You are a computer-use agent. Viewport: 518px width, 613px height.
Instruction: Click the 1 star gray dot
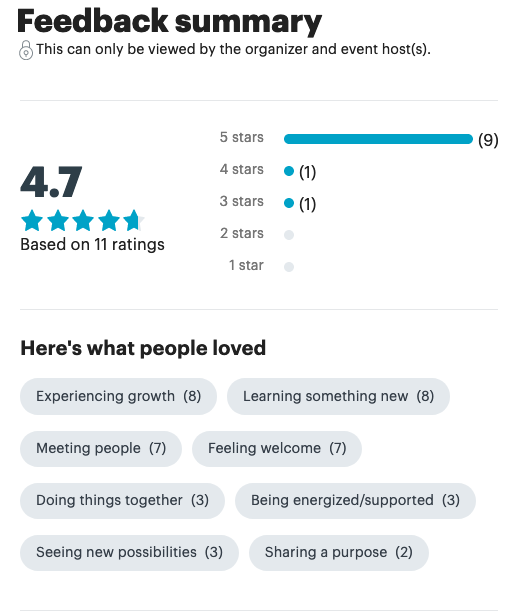point(289,267)
